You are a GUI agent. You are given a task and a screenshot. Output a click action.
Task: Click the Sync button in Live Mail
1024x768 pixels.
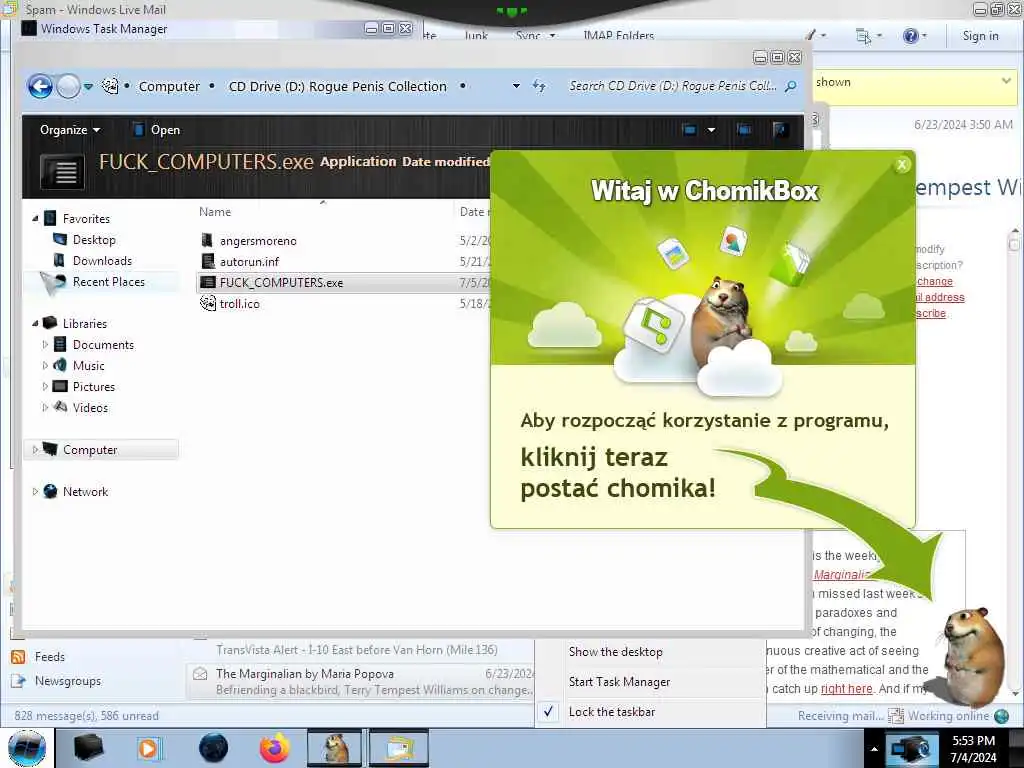tap(534, 36)
